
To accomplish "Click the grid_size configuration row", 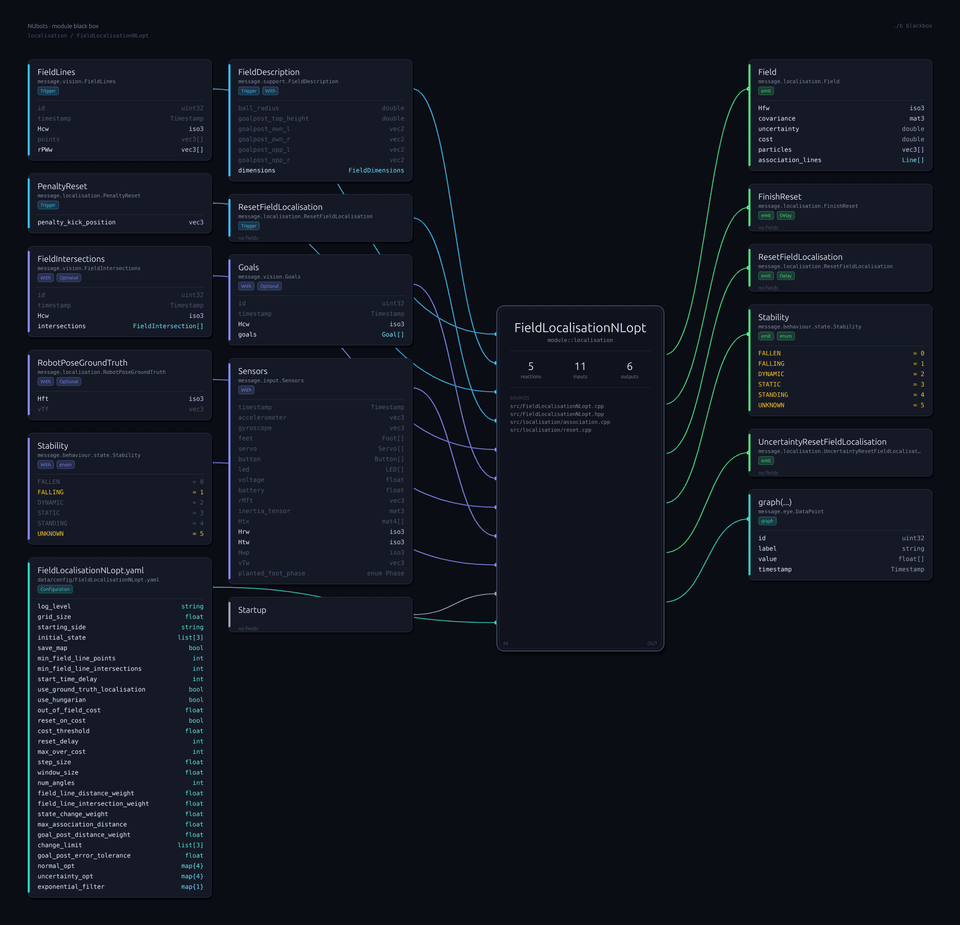I will pos(120,617).
